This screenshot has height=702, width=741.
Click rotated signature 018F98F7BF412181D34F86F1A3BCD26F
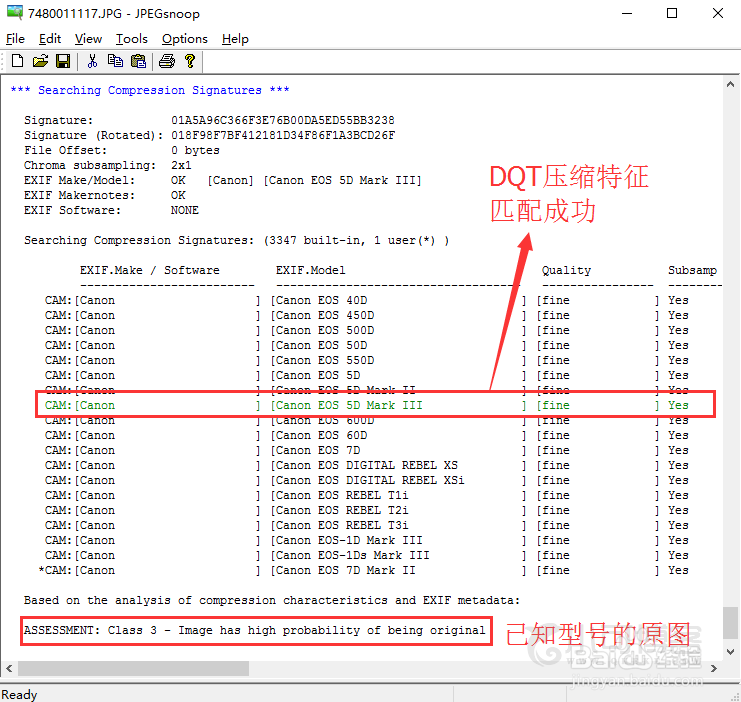[x=283, y=135]
